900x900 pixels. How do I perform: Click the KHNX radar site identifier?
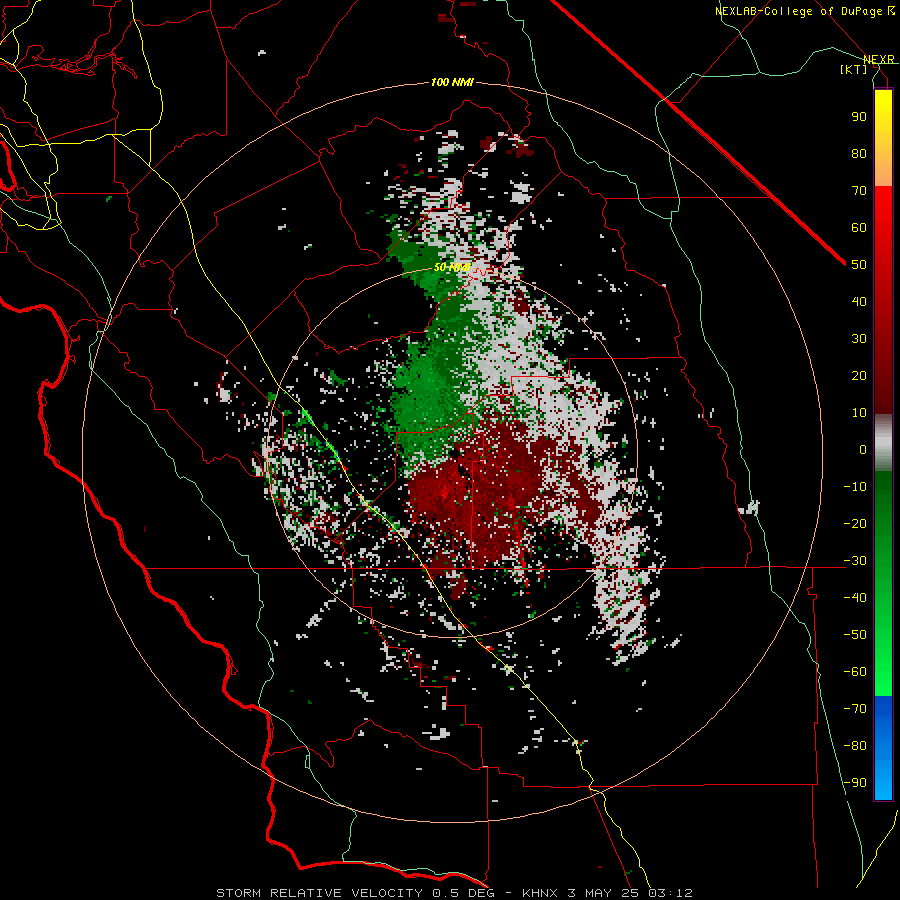(x=540, y=893)
